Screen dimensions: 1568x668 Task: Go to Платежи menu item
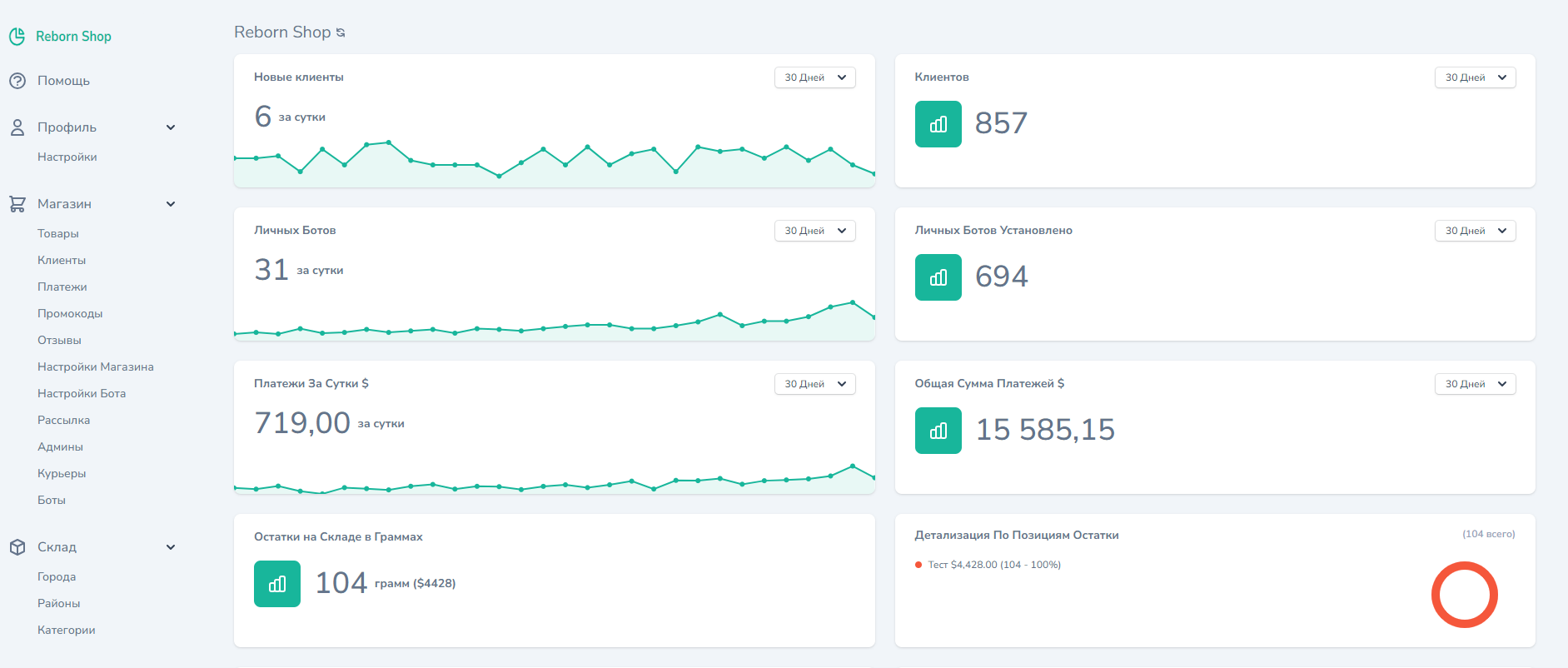tap(62, 287)
